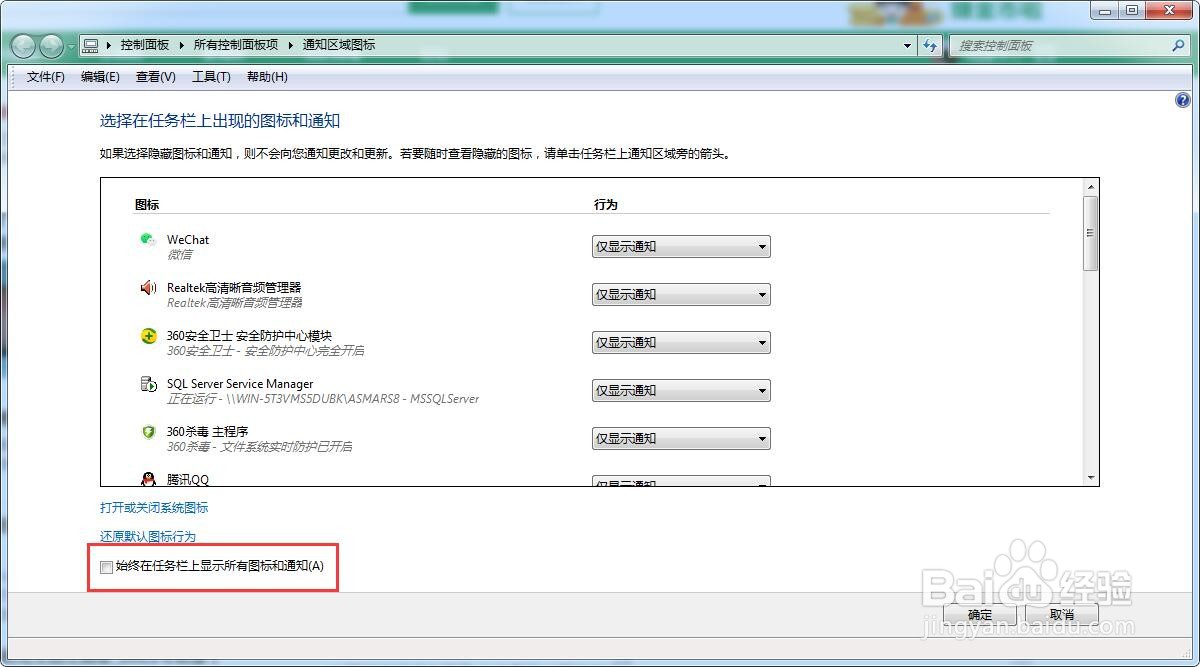Screen dimensions: 1200x667
Task: Navigate to 控制面板 in the breadcrumb
Action: (x=145, y=45)
